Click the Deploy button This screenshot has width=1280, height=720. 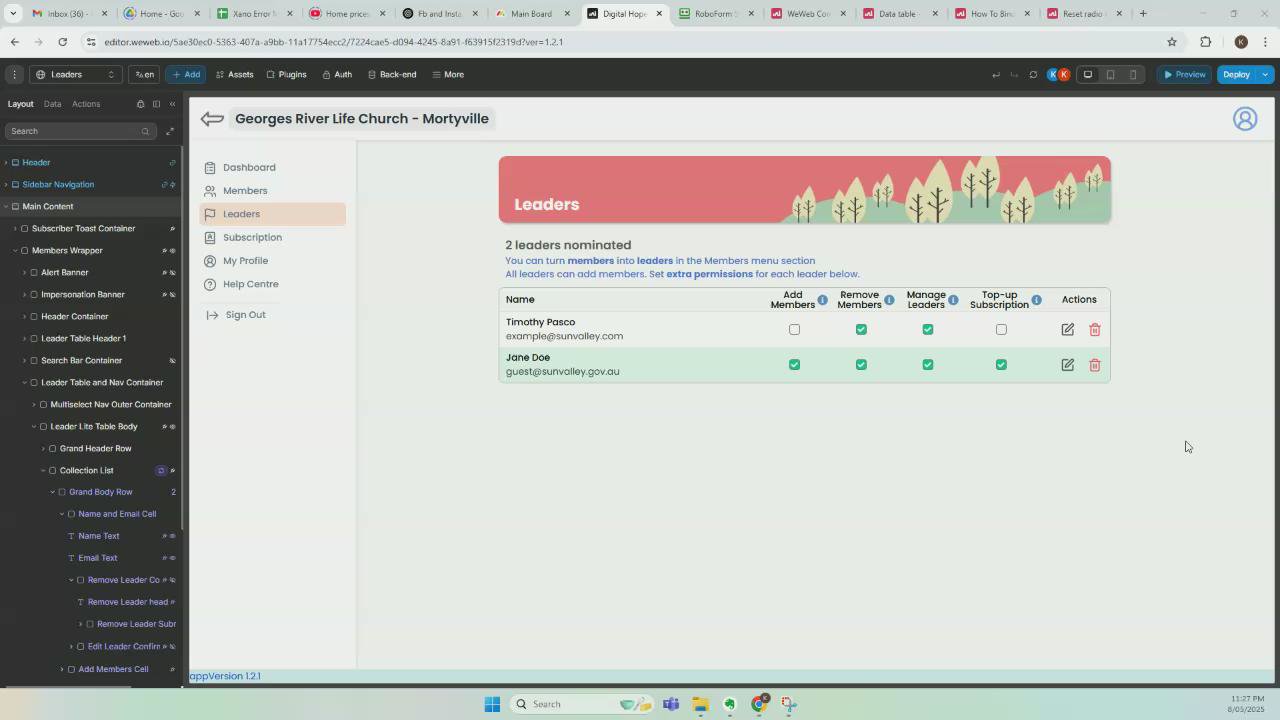1236,74
